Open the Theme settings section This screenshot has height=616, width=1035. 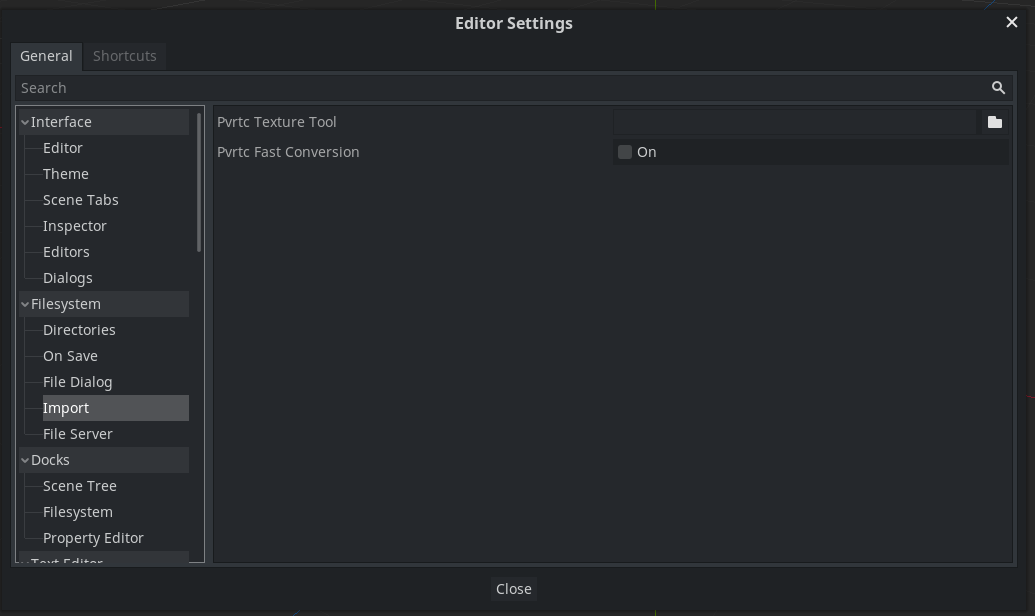click(66, 173)
